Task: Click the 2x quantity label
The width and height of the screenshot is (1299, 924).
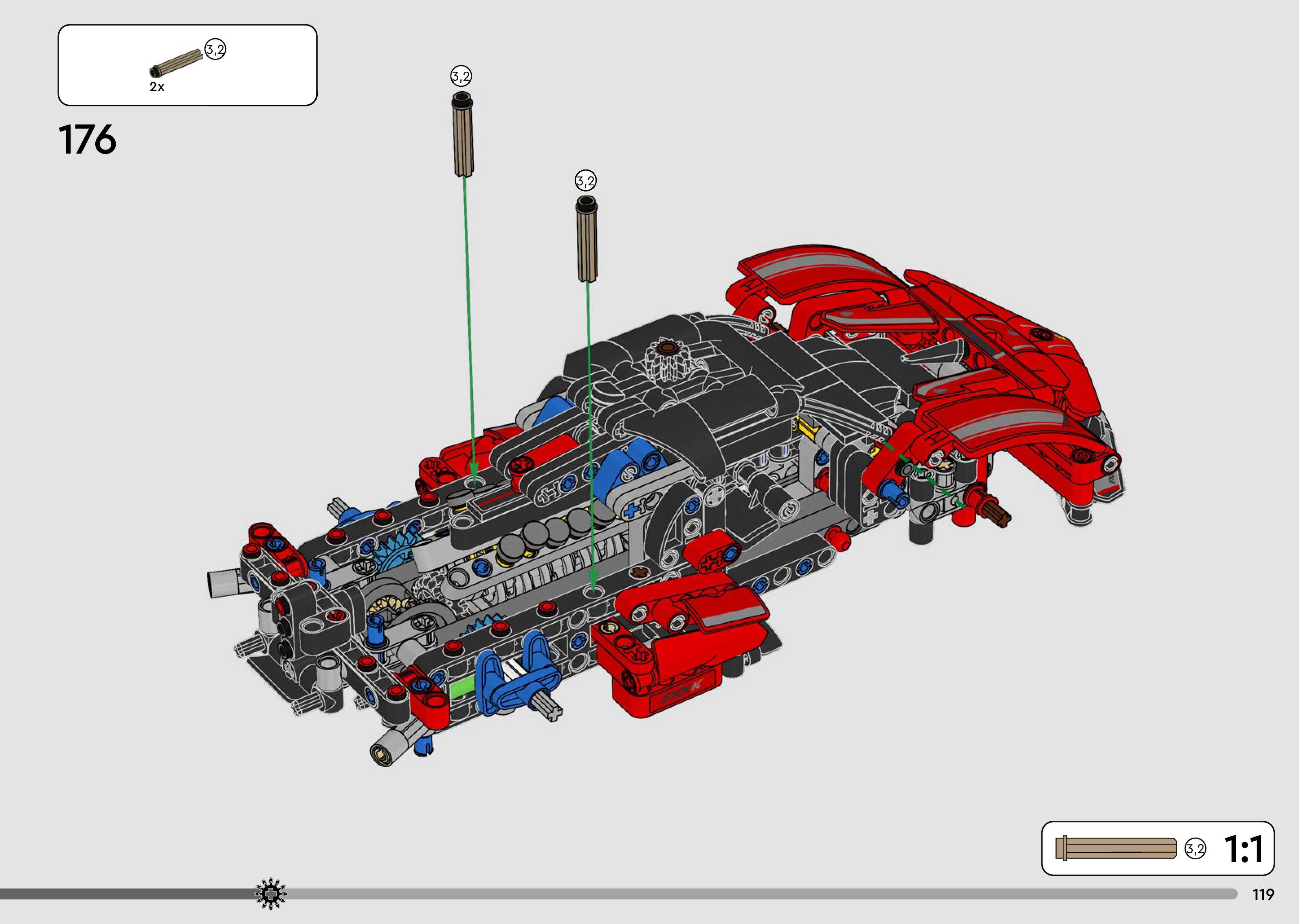Action: coord(157,87)
